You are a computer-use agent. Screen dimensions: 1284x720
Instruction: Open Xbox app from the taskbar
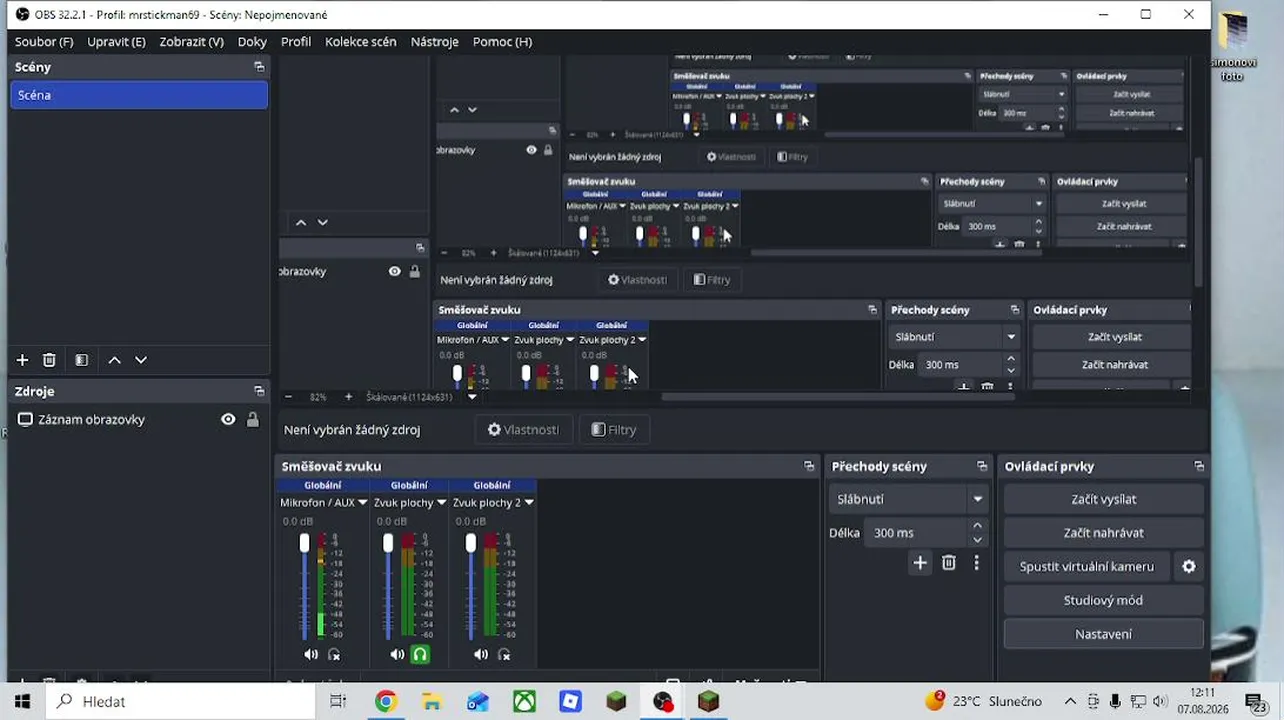tap(524, 702)
